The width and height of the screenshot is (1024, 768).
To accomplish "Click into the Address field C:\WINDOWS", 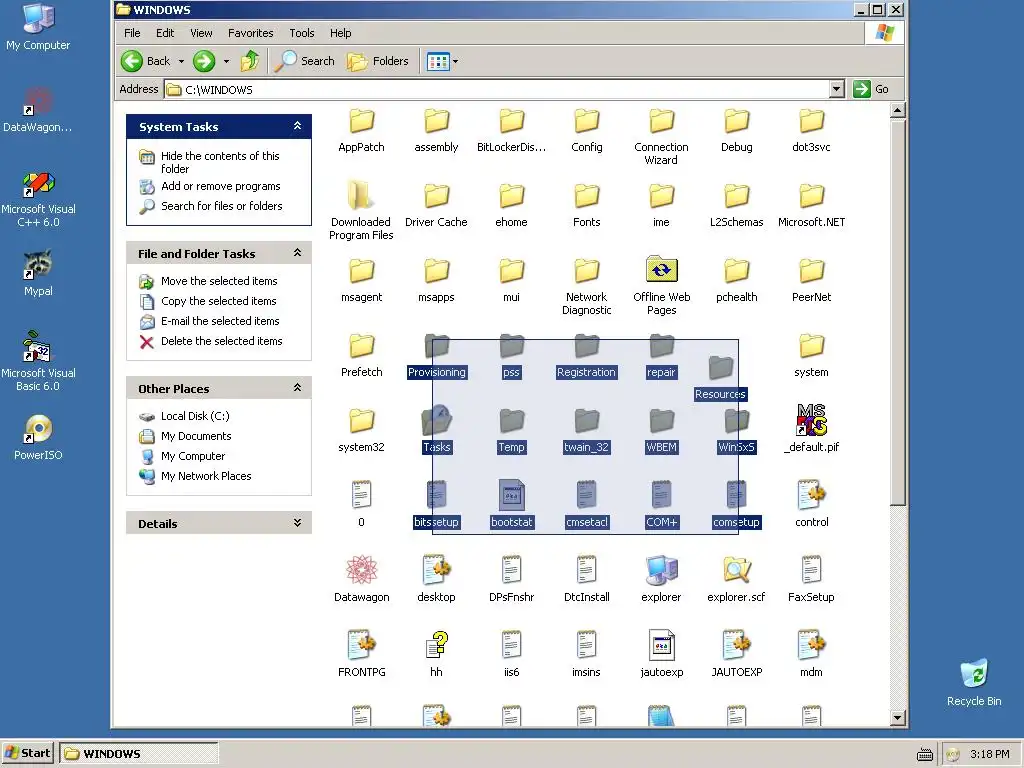I will pos(496,89).
